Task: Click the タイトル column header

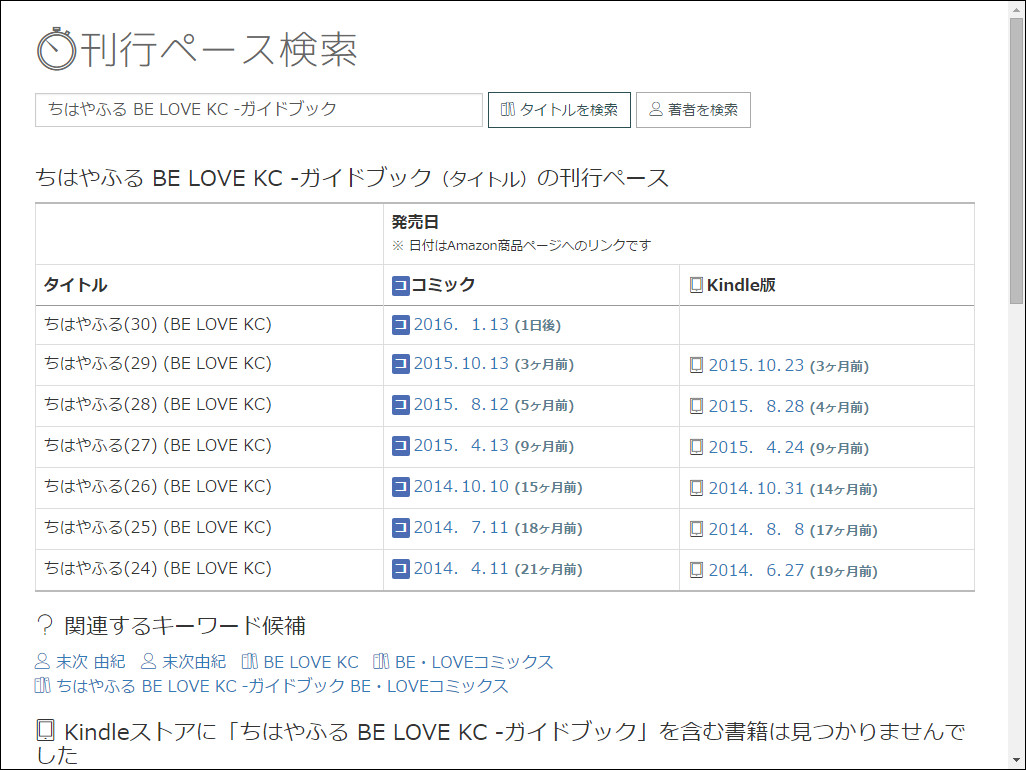Action: (x=75, y=285)
